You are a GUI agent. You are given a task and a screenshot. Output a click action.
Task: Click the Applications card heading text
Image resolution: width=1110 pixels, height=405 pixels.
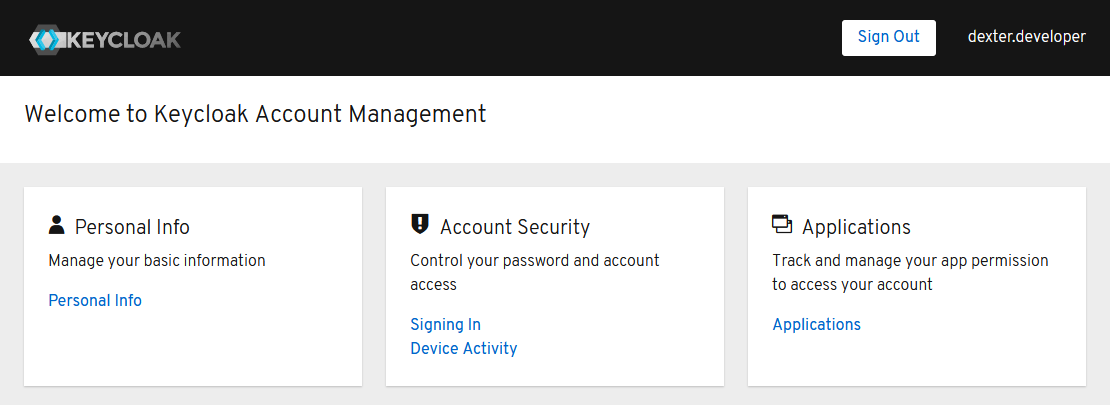pos(856,227)
